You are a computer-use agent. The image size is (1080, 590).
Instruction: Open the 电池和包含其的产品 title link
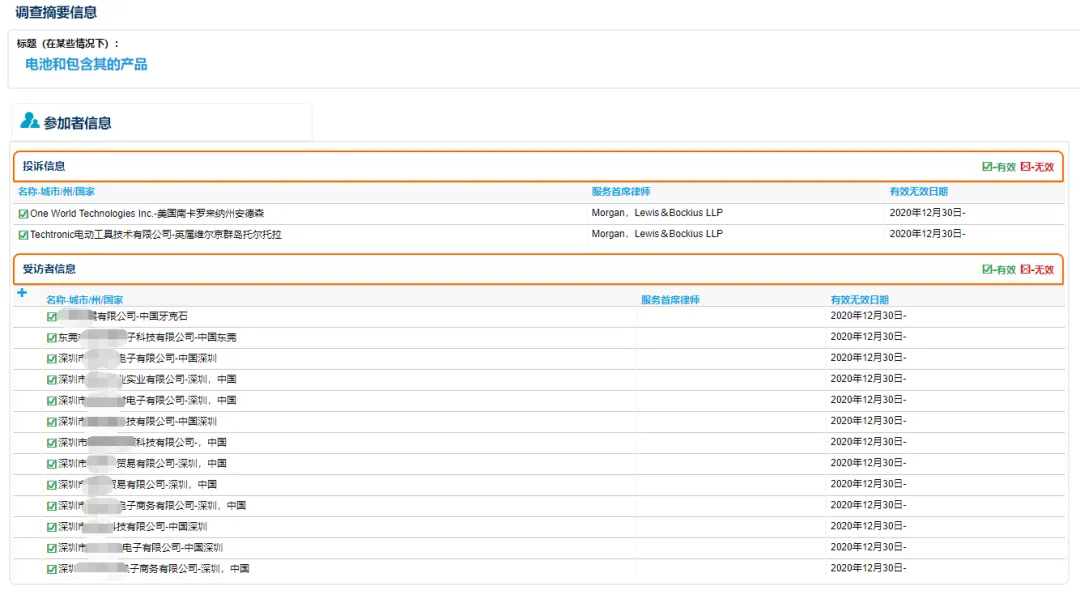pyautogui.click(x=86, y=64)
